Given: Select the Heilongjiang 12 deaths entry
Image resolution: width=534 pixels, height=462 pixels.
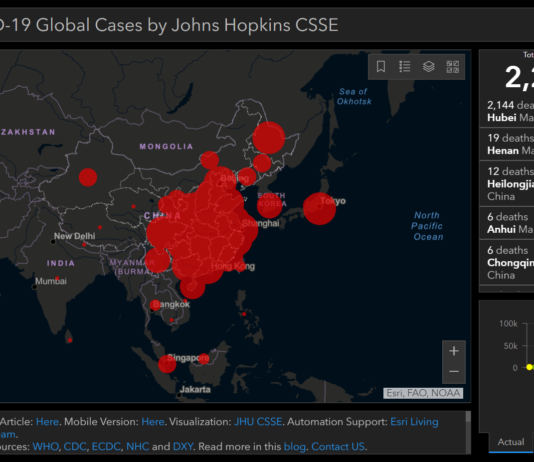Looking at the screenshot, I should pos(506,184).
